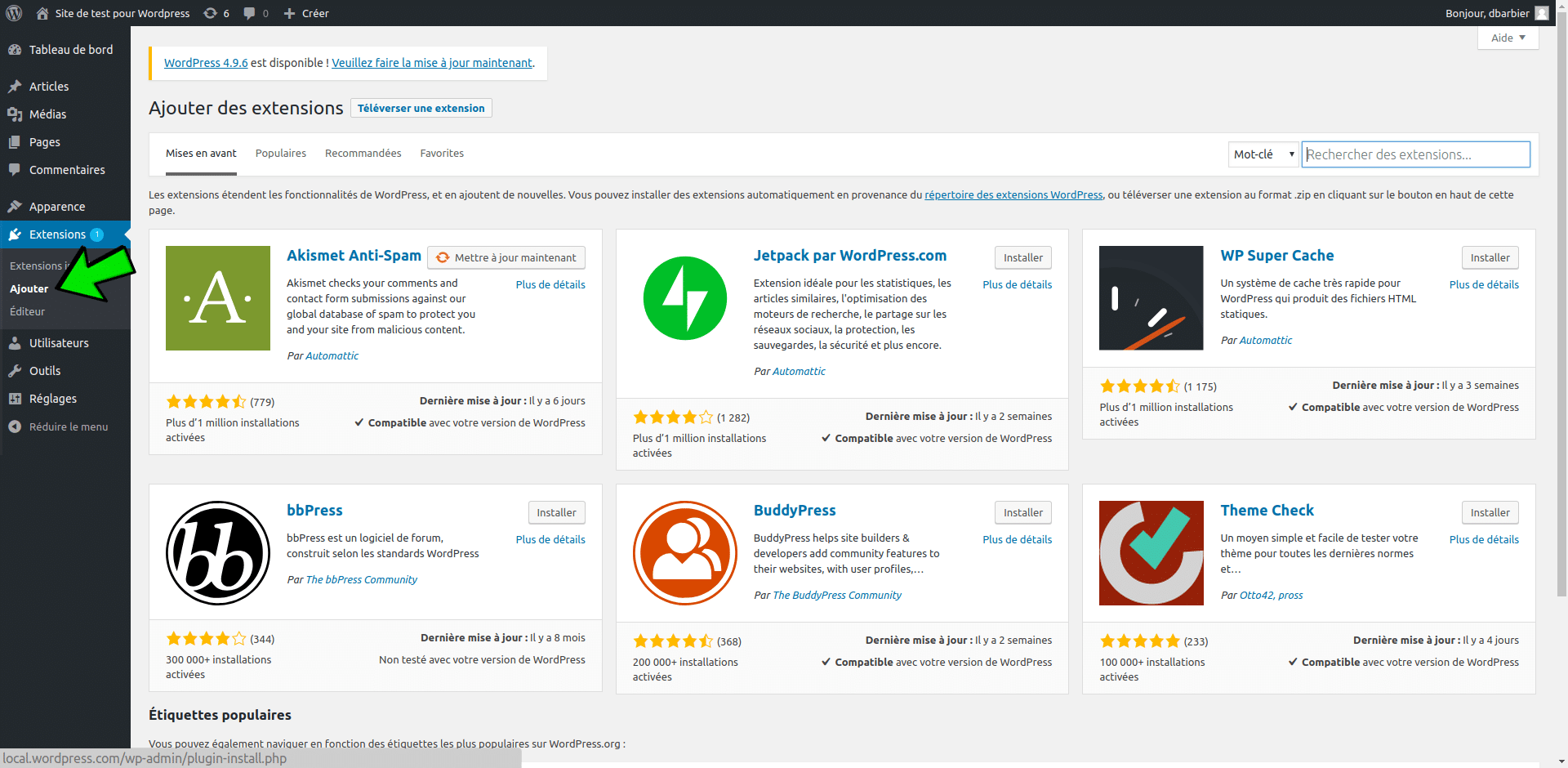Install the WP Super Cache plugin
Image resolution: width=1568 pixels, height=768 pixels.
point(1490,257)
